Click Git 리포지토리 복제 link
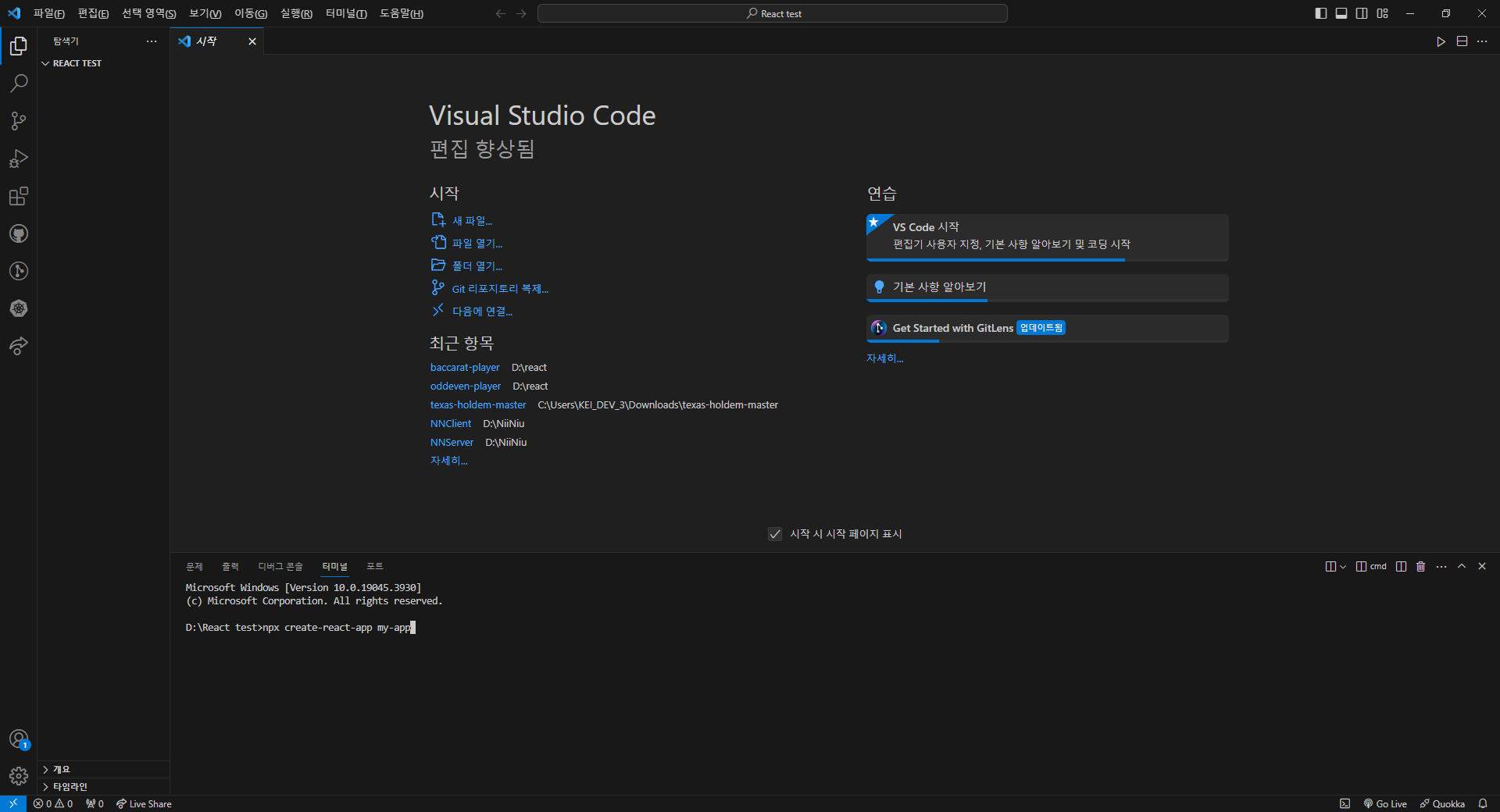 (x=500, y=289)
